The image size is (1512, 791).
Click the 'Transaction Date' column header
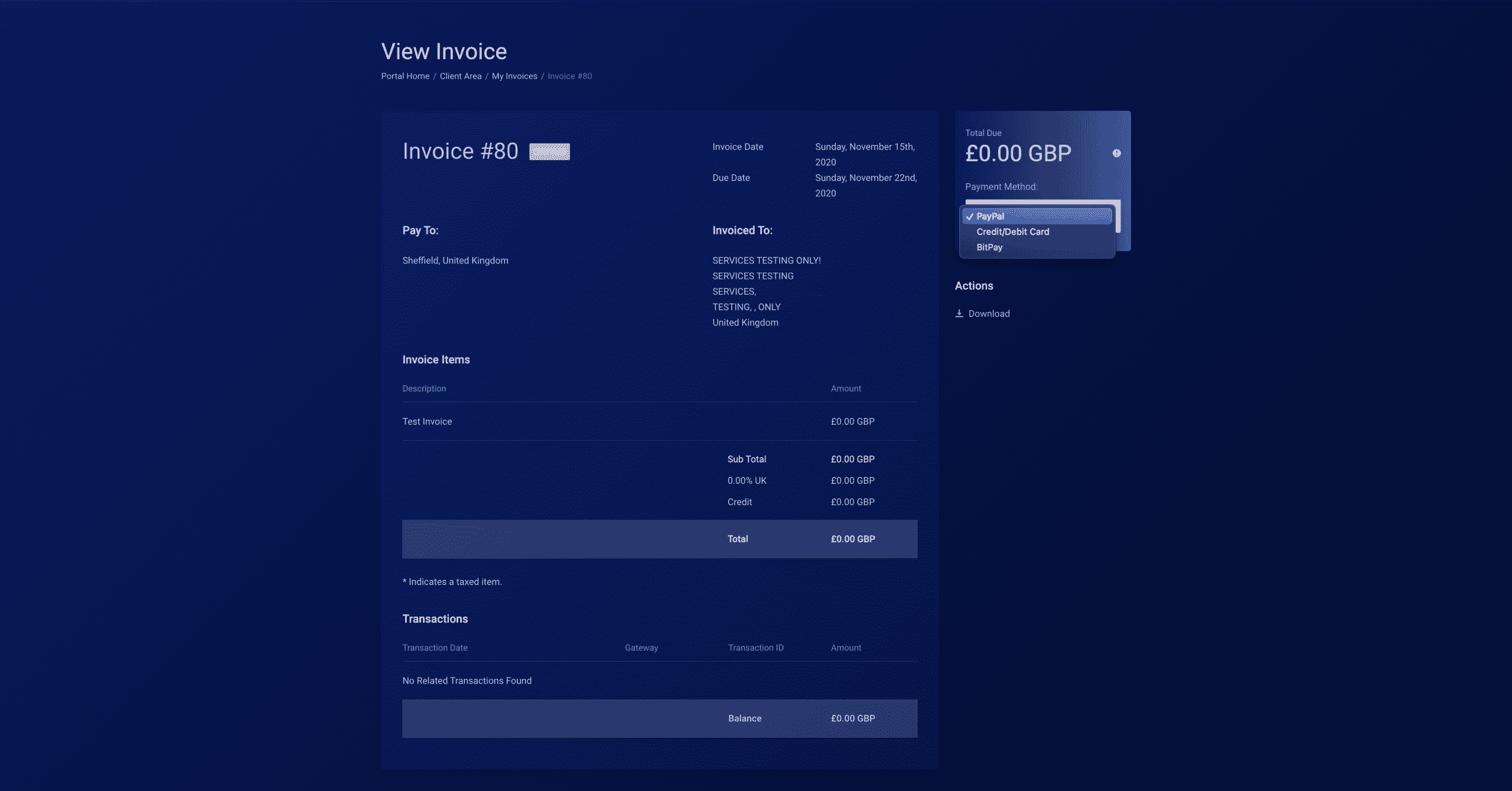pos(435,647)
